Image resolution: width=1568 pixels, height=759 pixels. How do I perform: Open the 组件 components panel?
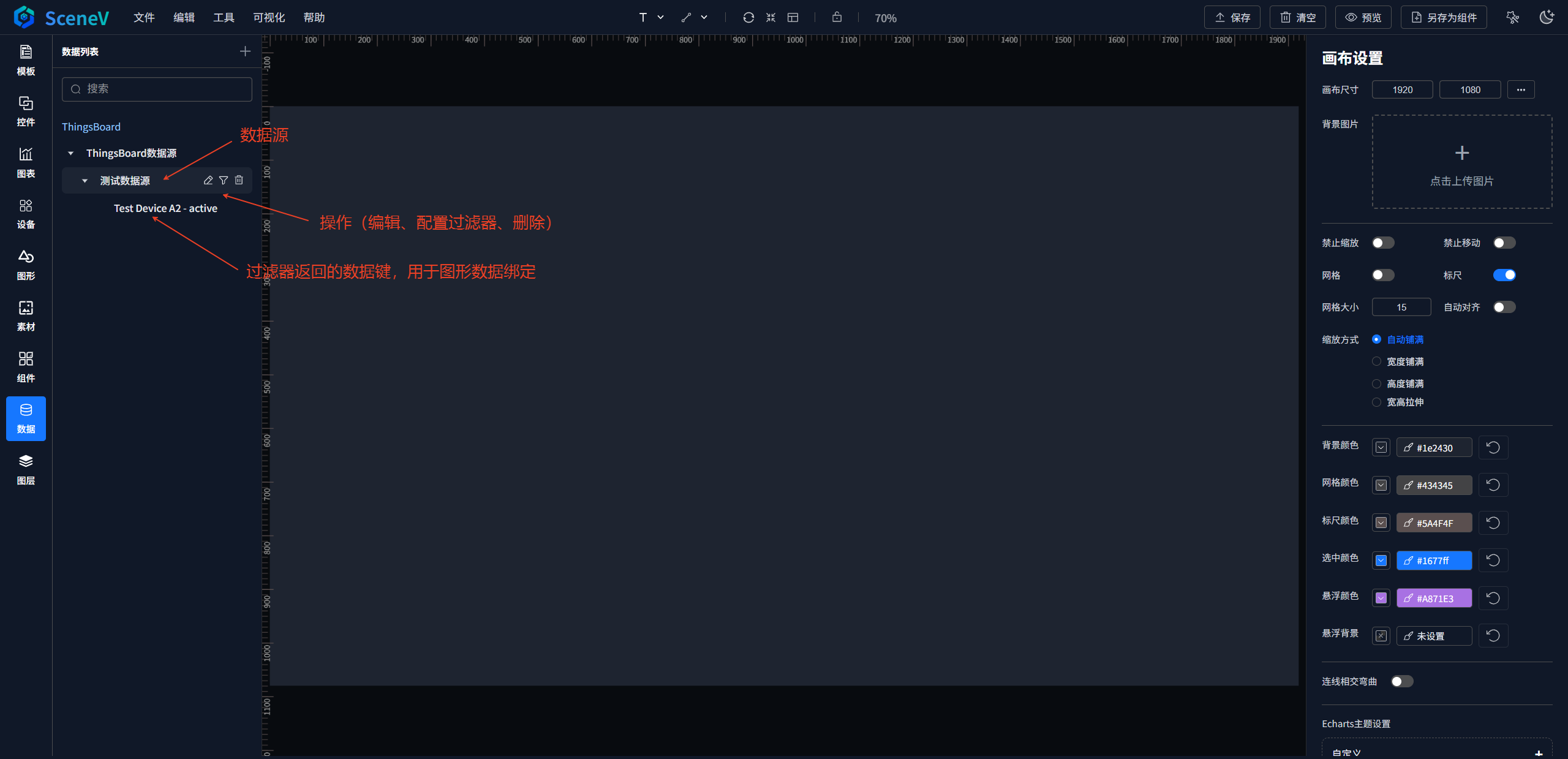[x=26, y=368]
